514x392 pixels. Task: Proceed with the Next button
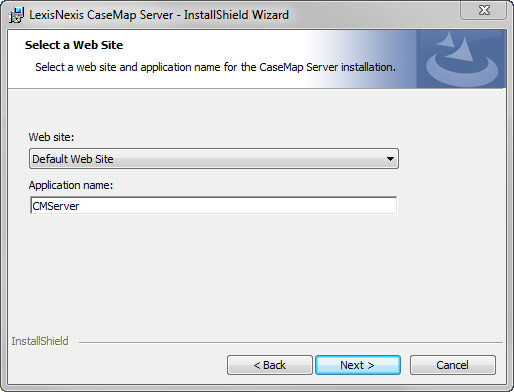pyautogui.click(x=358, y=365)
